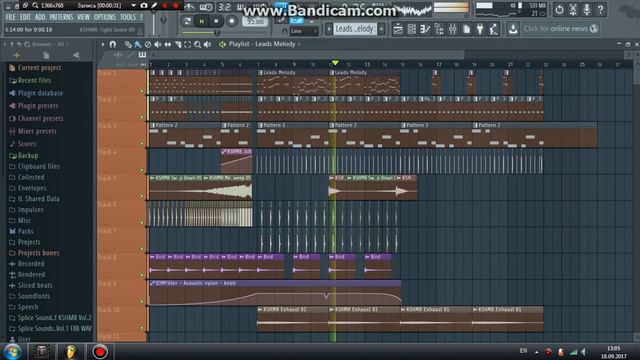Click the tempo display 95.000
This screenshot has width=640, height=360.
tap(255, 21)
